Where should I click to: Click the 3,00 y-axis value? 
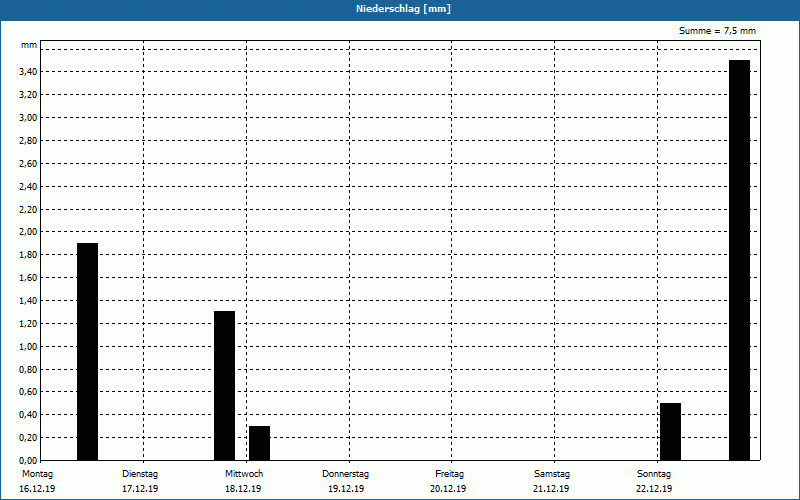click(28, 118)
